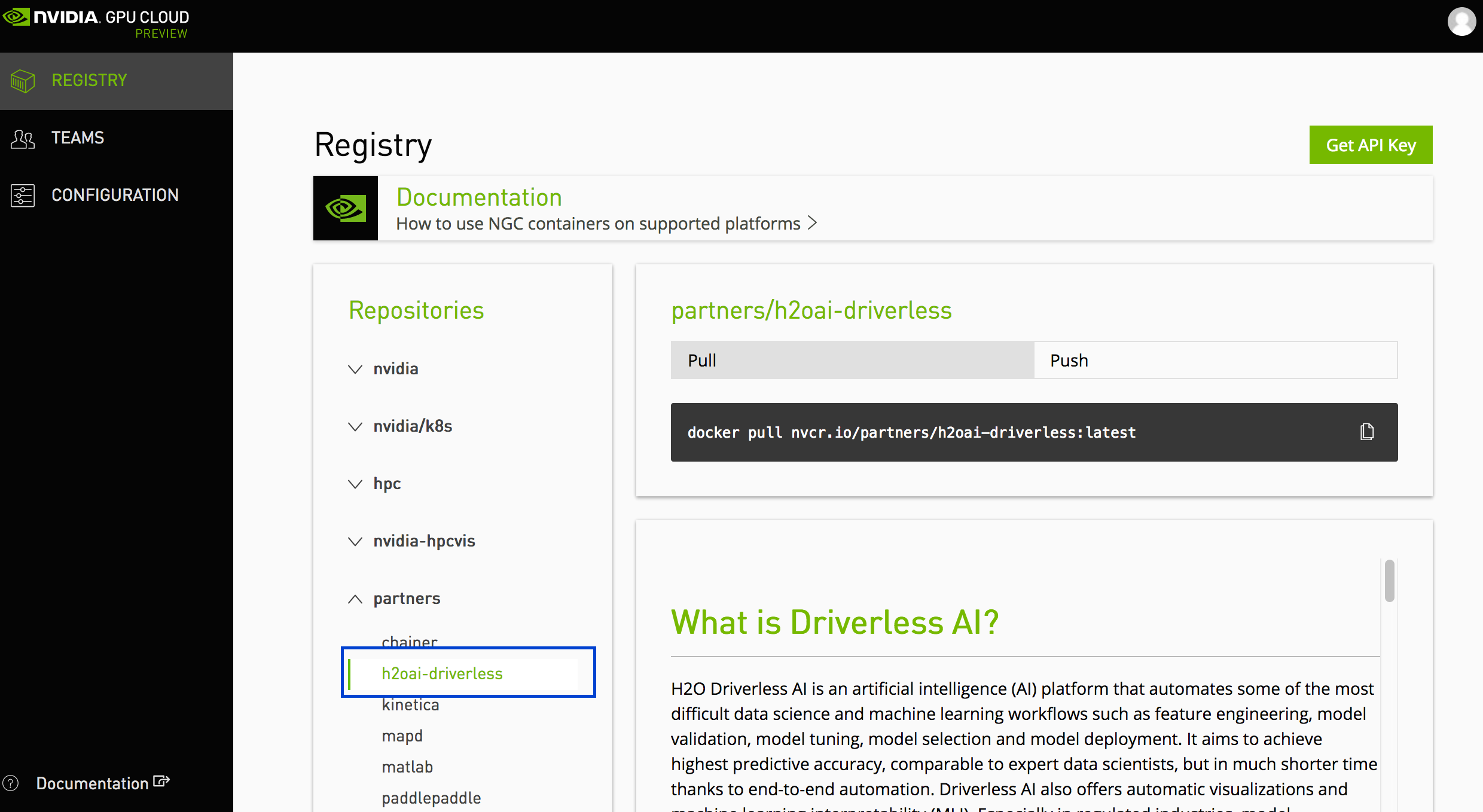Click the description panel scrollbar thumb

click(1389, 580)
